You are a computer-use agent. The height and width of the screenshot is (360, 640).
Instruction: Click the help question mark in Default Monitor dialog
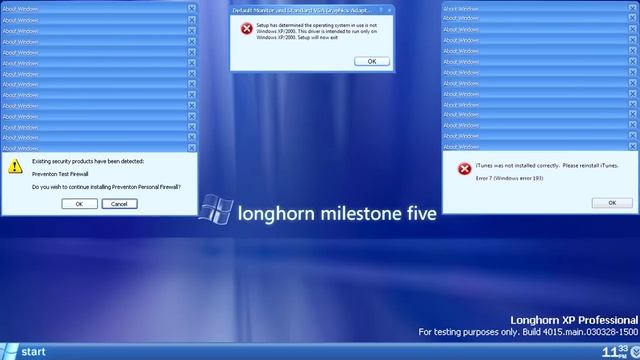tap(381, 10)
